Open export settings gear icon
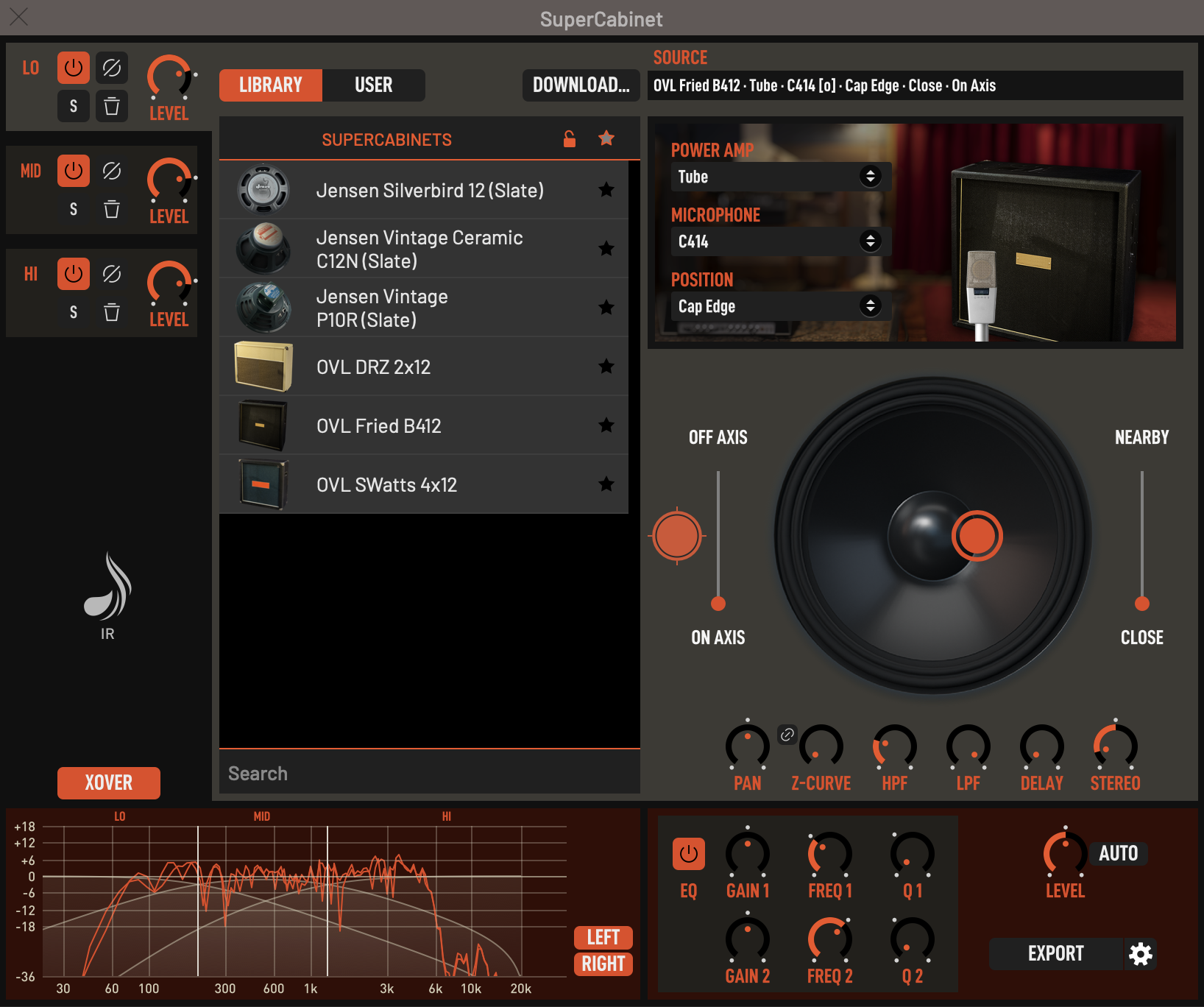The height and width of the screenshot is (1007, 1204). coord(1141,954)
